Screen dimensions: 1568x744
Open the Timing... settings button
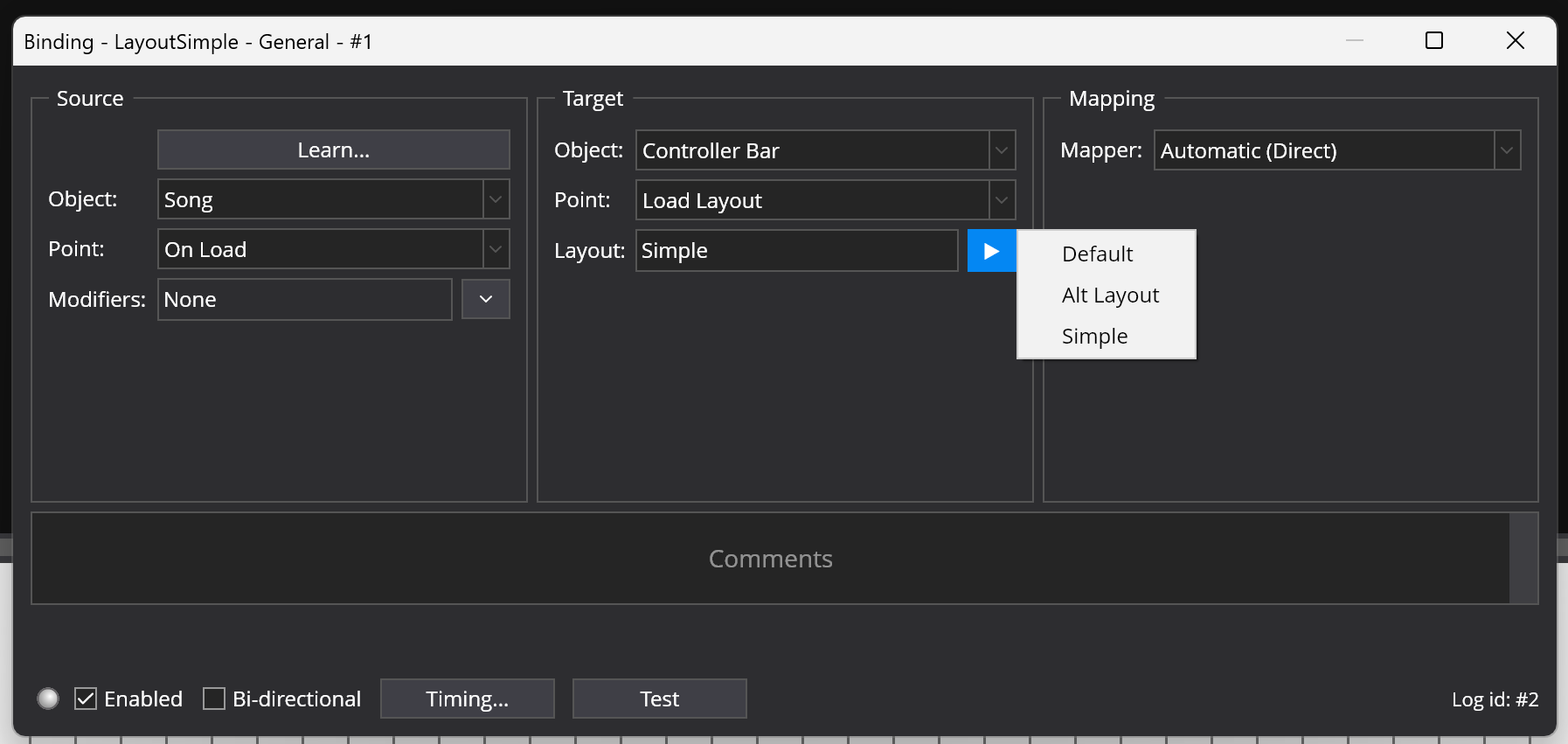pyautogui.click(x=467, y=699)
